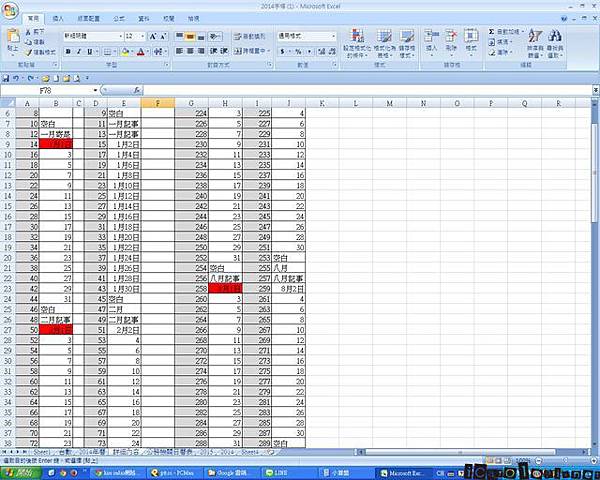Click the Increase Decimal icon
This screenshot has width=600, height=480.
pos(321,51)
